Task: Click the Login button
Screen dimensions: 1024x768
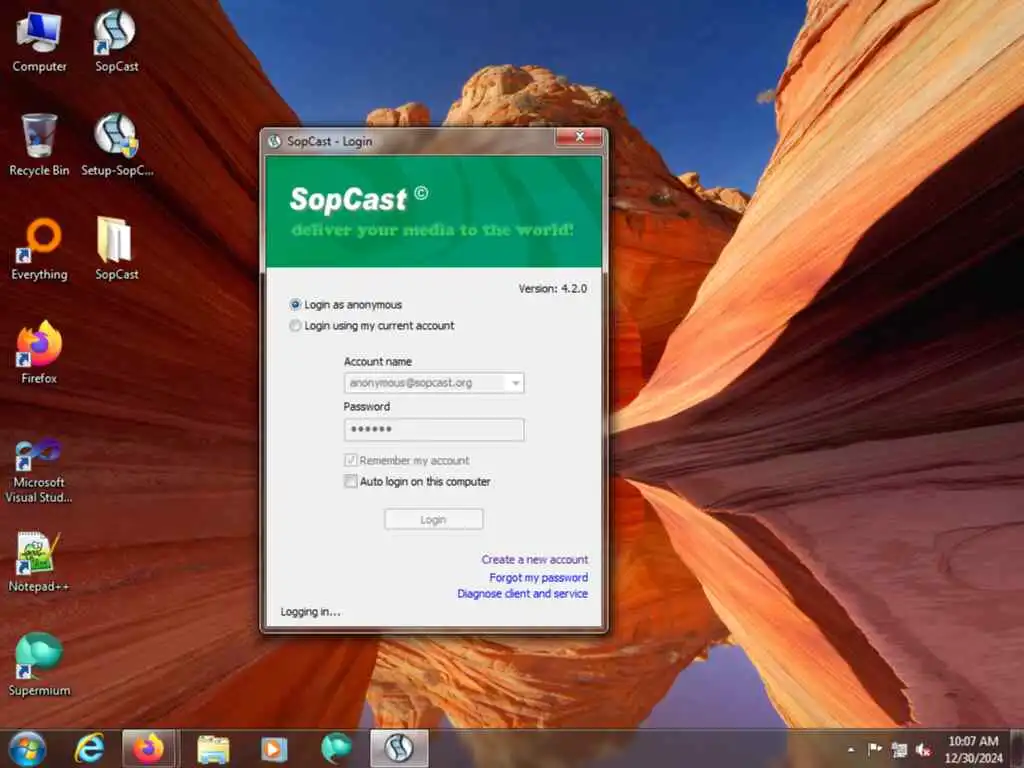Action: pyautogui.click(x=434, y=520)
